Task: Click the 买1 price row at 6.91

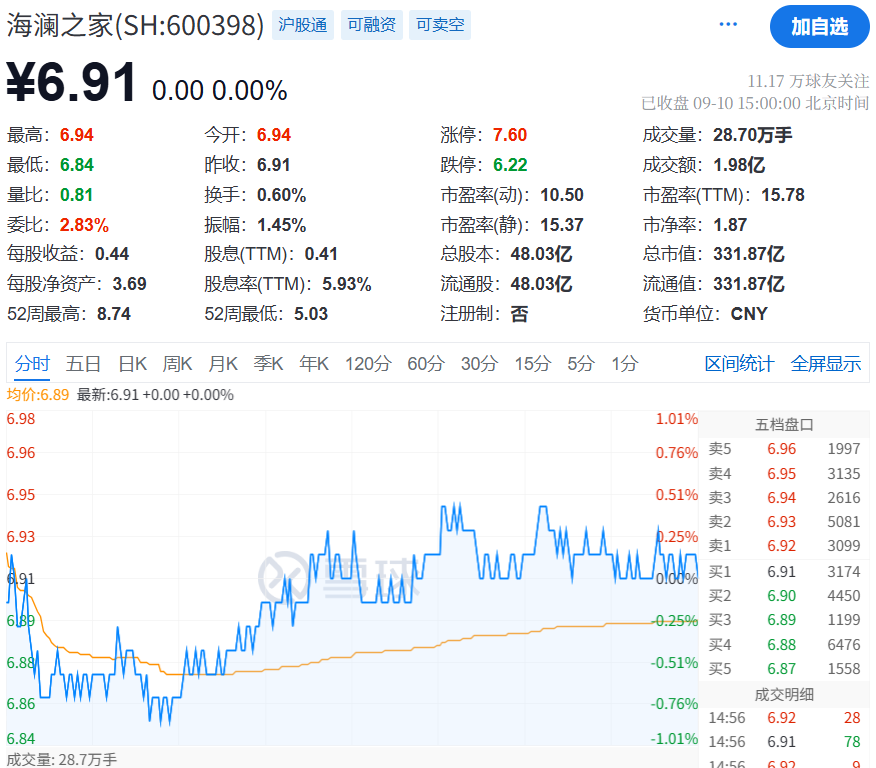Action: click(x=783, y=572)
